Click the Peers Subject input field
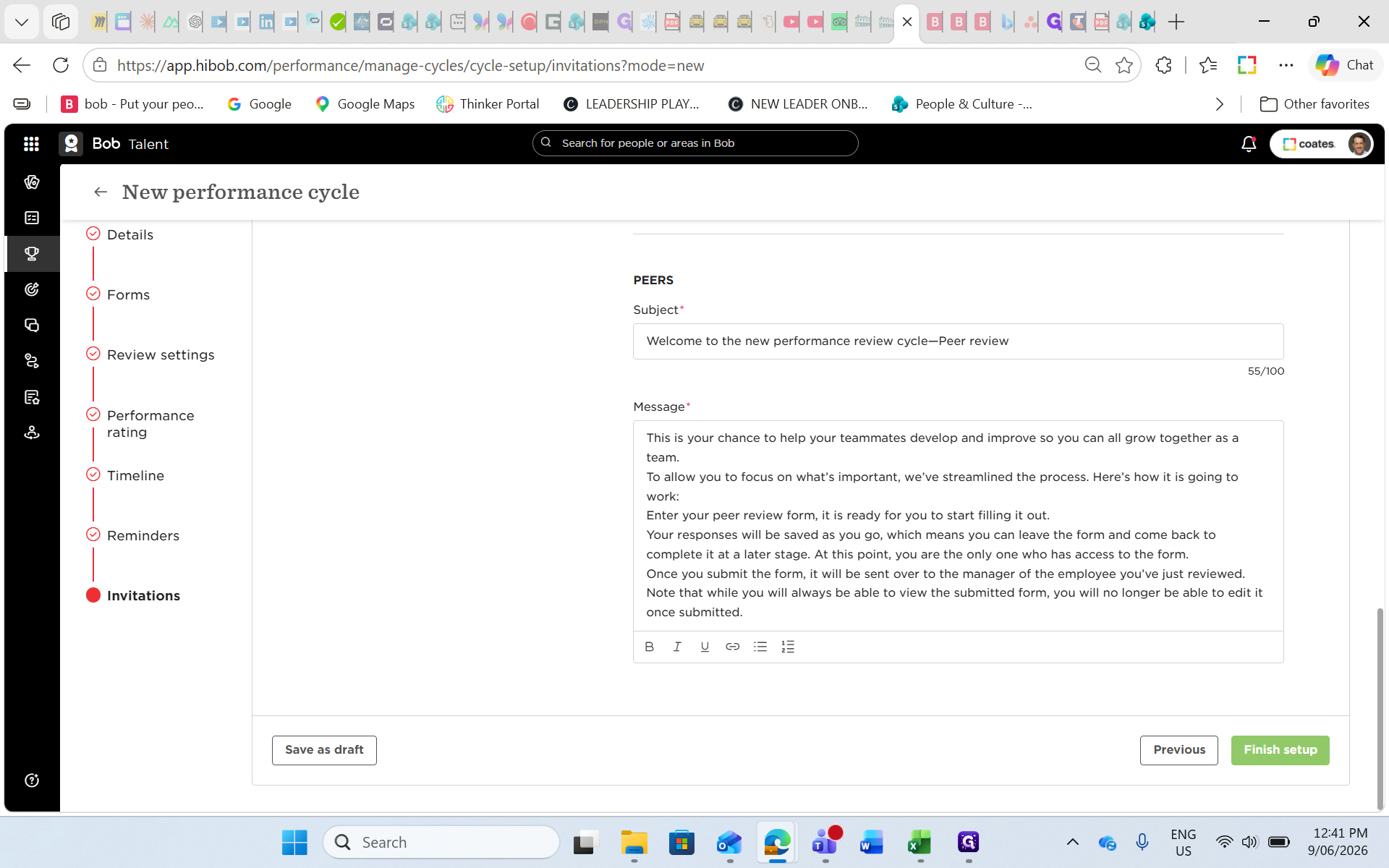The height and width of the screenshot is (868, 1389). tap(958, 341)
